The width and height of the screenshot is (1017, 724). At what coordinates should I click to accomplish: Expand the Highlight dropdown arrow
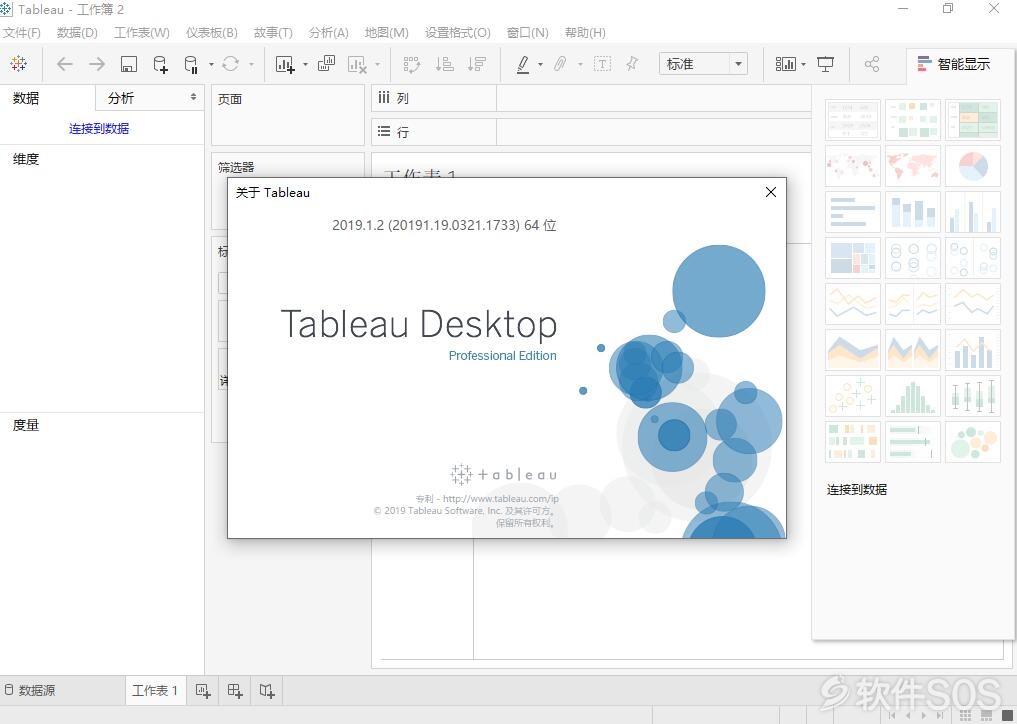540,64
